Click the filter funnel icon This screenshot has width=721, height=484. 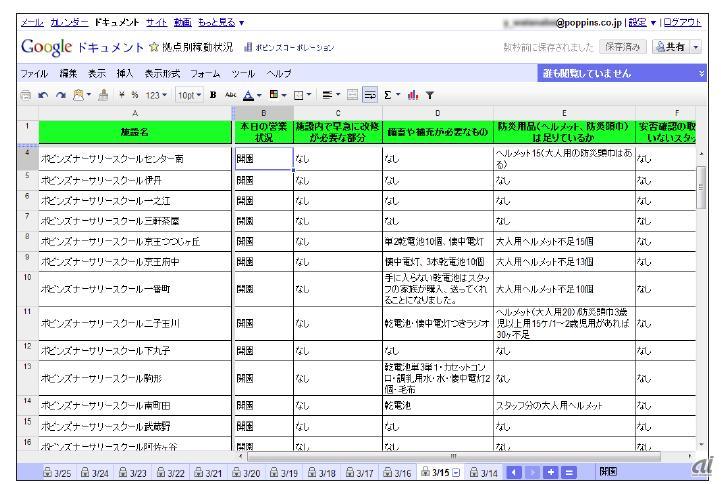(x=428, y=96)
